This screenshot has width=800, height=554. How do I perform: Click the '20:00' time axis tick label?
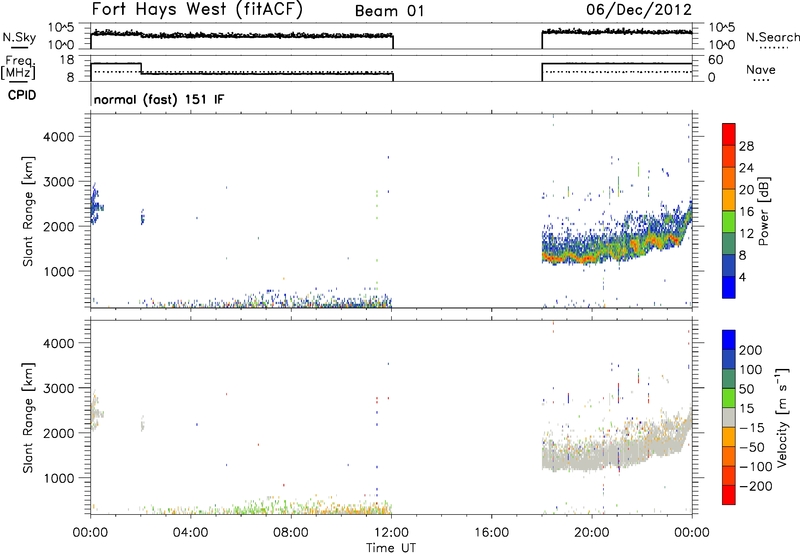[x=591, y=533]
